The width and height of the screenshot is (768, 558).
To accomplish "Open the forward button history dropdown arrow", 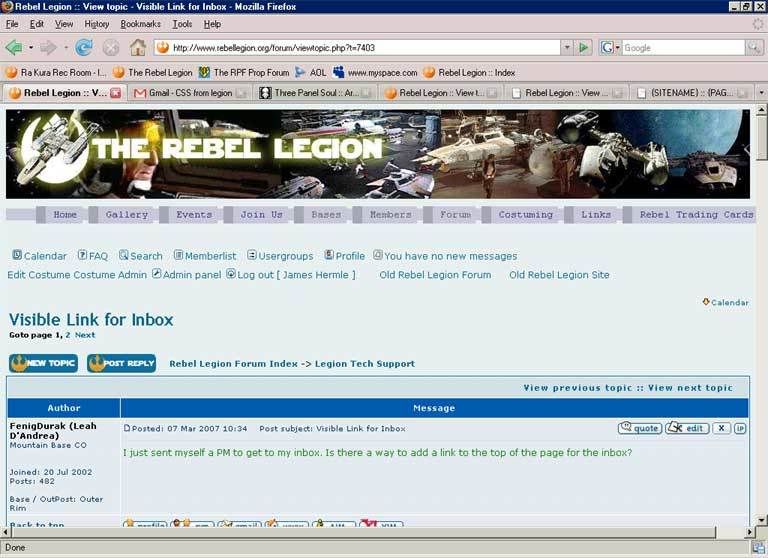I will pyautogui.click(x=66, y=48).
